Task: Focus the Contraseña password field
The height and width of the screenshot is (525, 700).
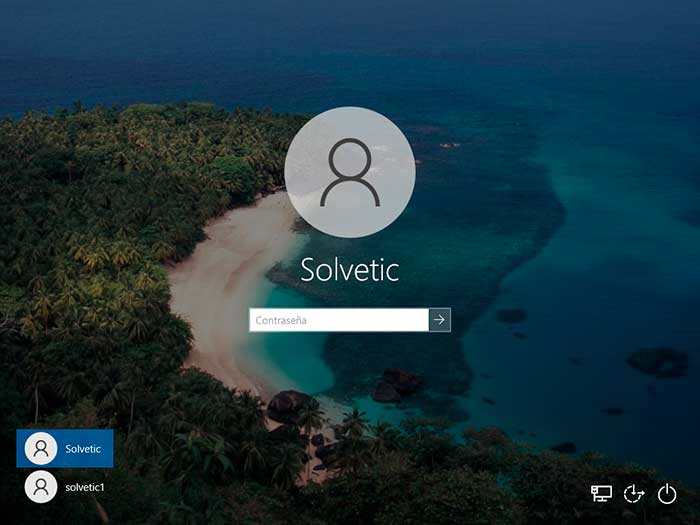Action: pyautogui.click(x=339, y=320)
